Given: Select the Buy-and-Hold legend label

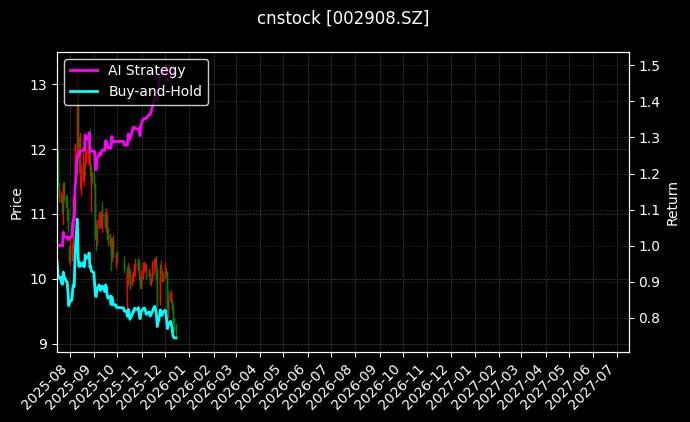Looking at the screenshot, I should [x=155, y=91].
